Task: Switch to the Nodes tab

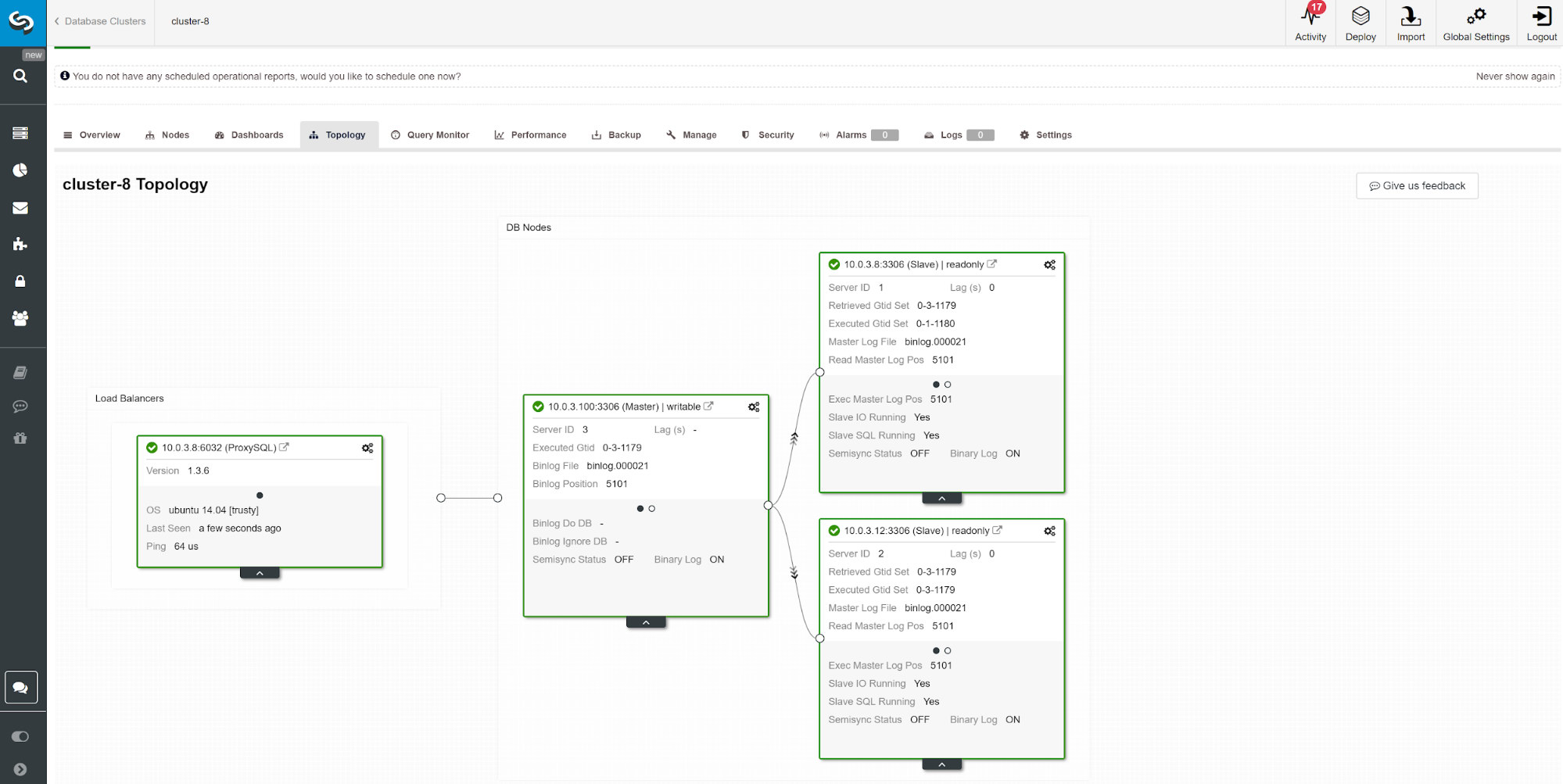Action: [167, 135]
